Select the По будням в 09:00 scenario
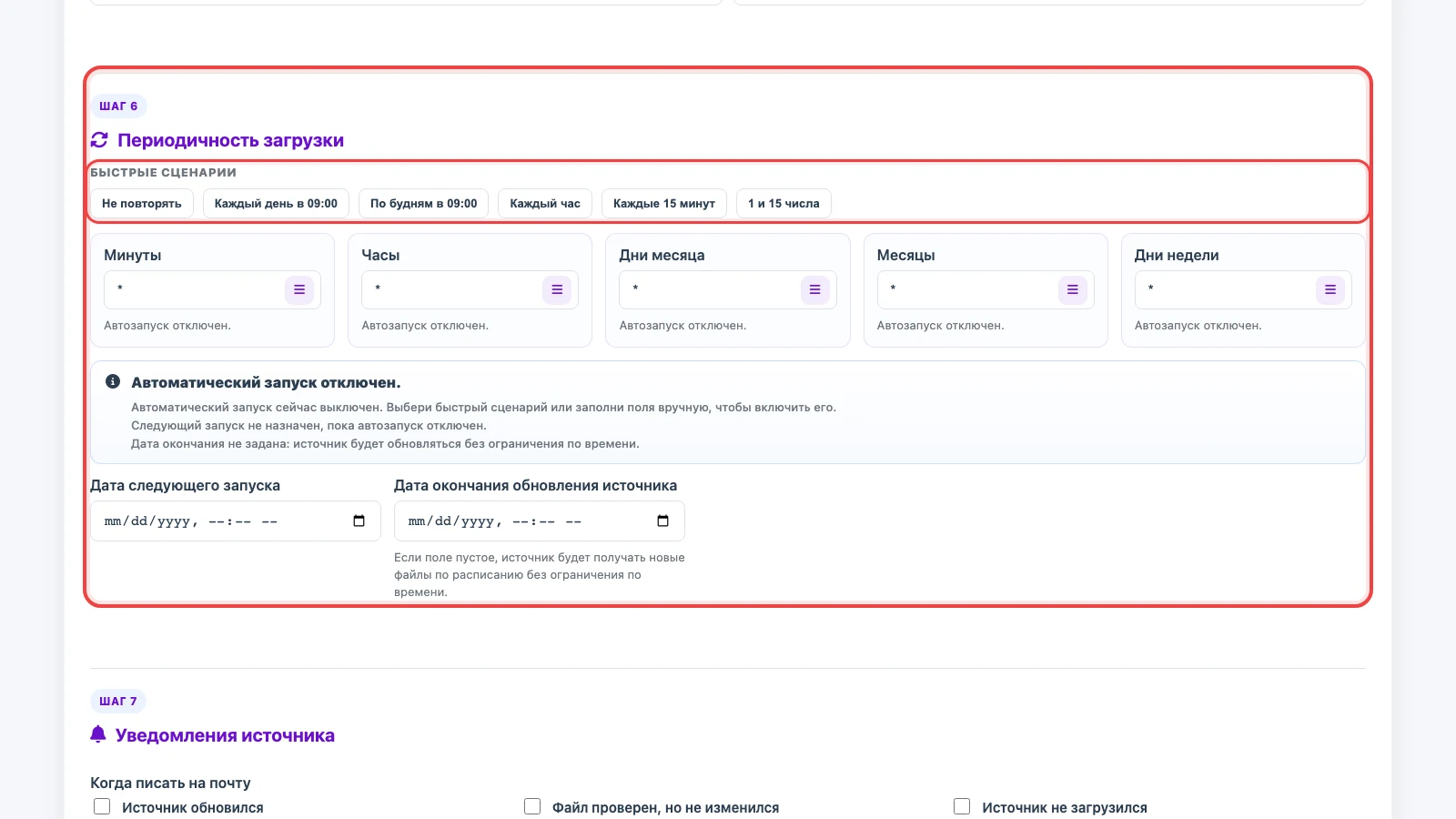The height and width of the screenshot is (819, 1456). coord(424,203)
